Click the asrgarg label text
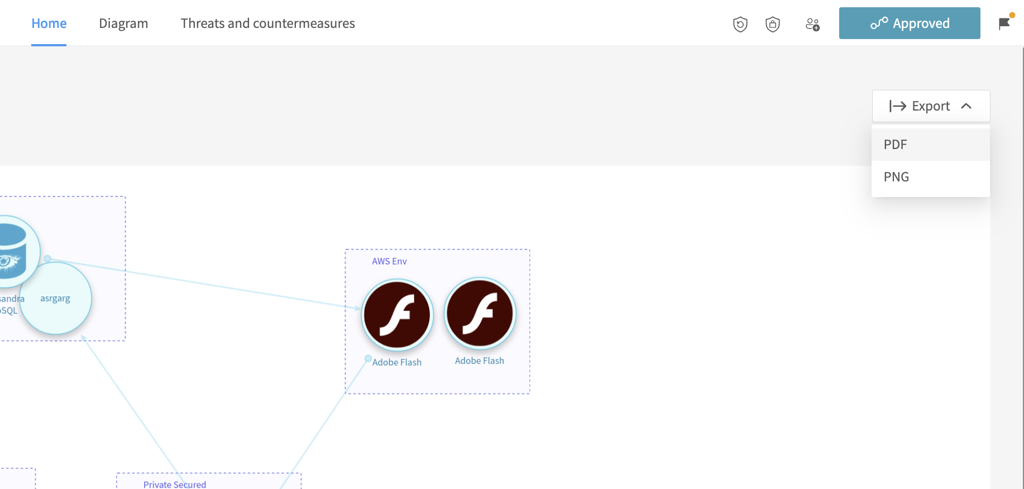The height and width of the screenshot is (489, 1024). point(55,298)
